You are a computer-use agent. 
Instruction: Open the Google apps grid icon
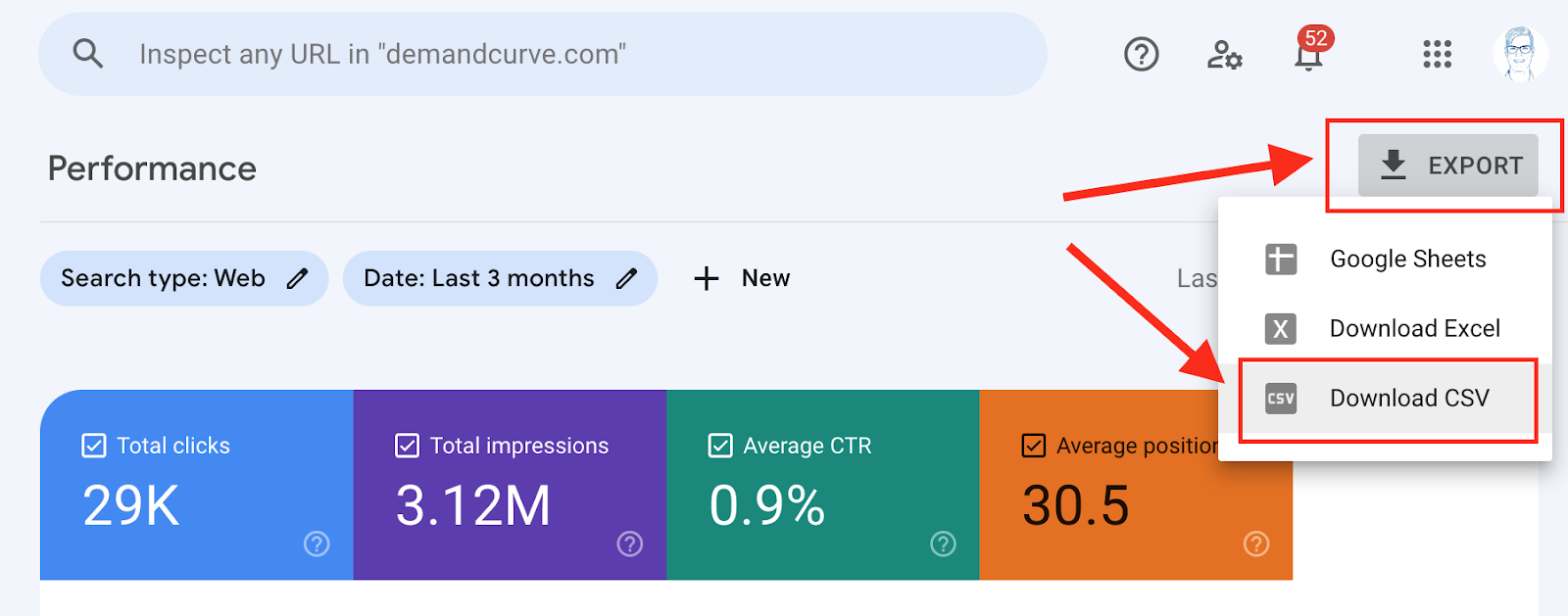(1437, 55)
